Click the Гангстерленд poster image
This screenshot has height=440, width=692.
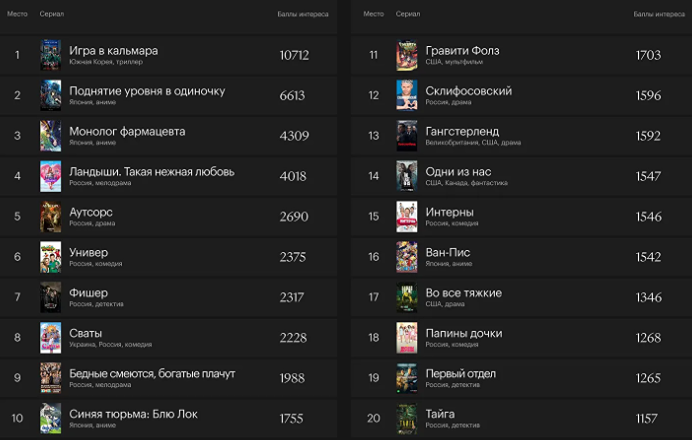[x=406, y=135]
